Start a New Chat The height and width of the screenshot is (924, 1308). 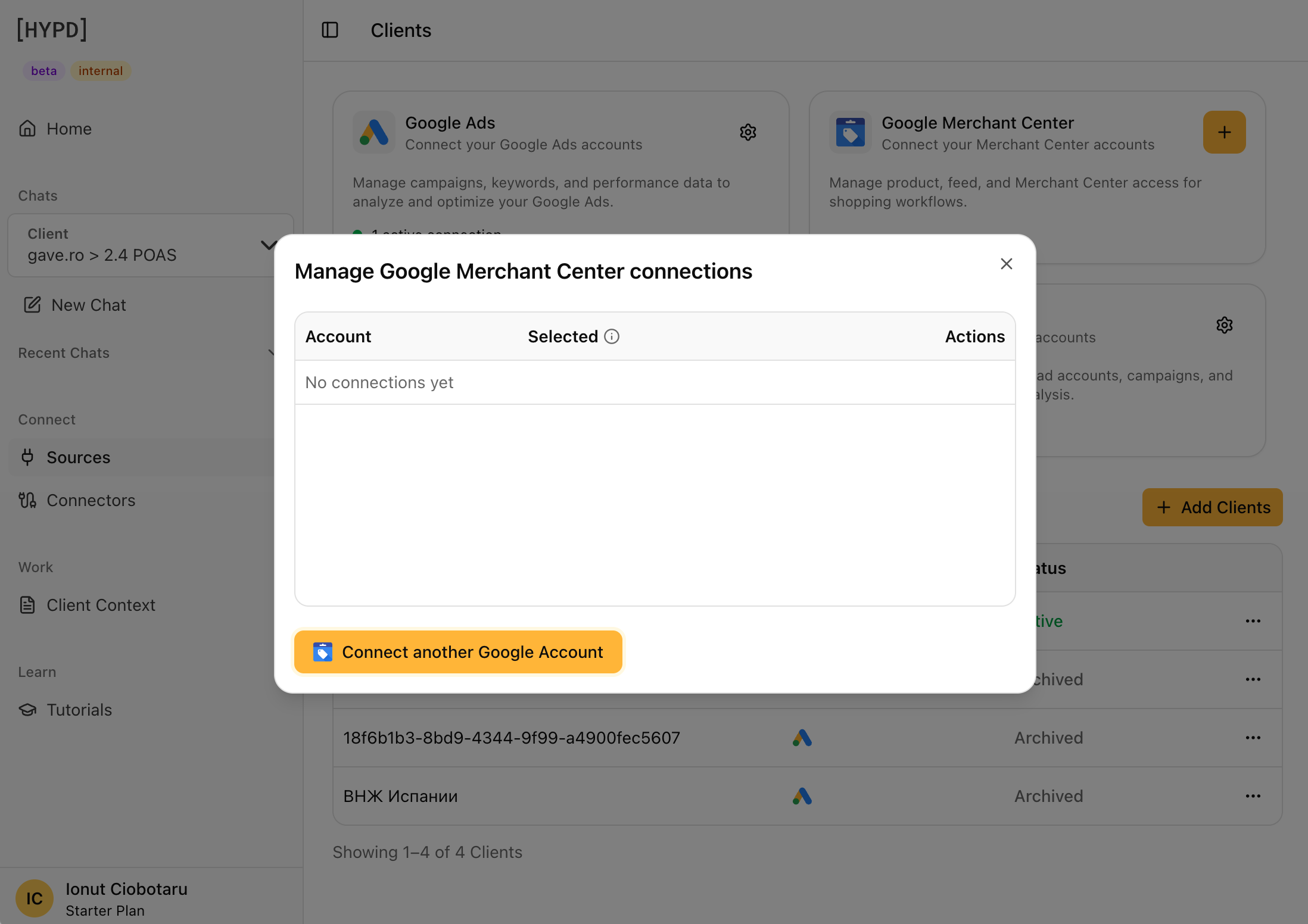tap(89, 305)
